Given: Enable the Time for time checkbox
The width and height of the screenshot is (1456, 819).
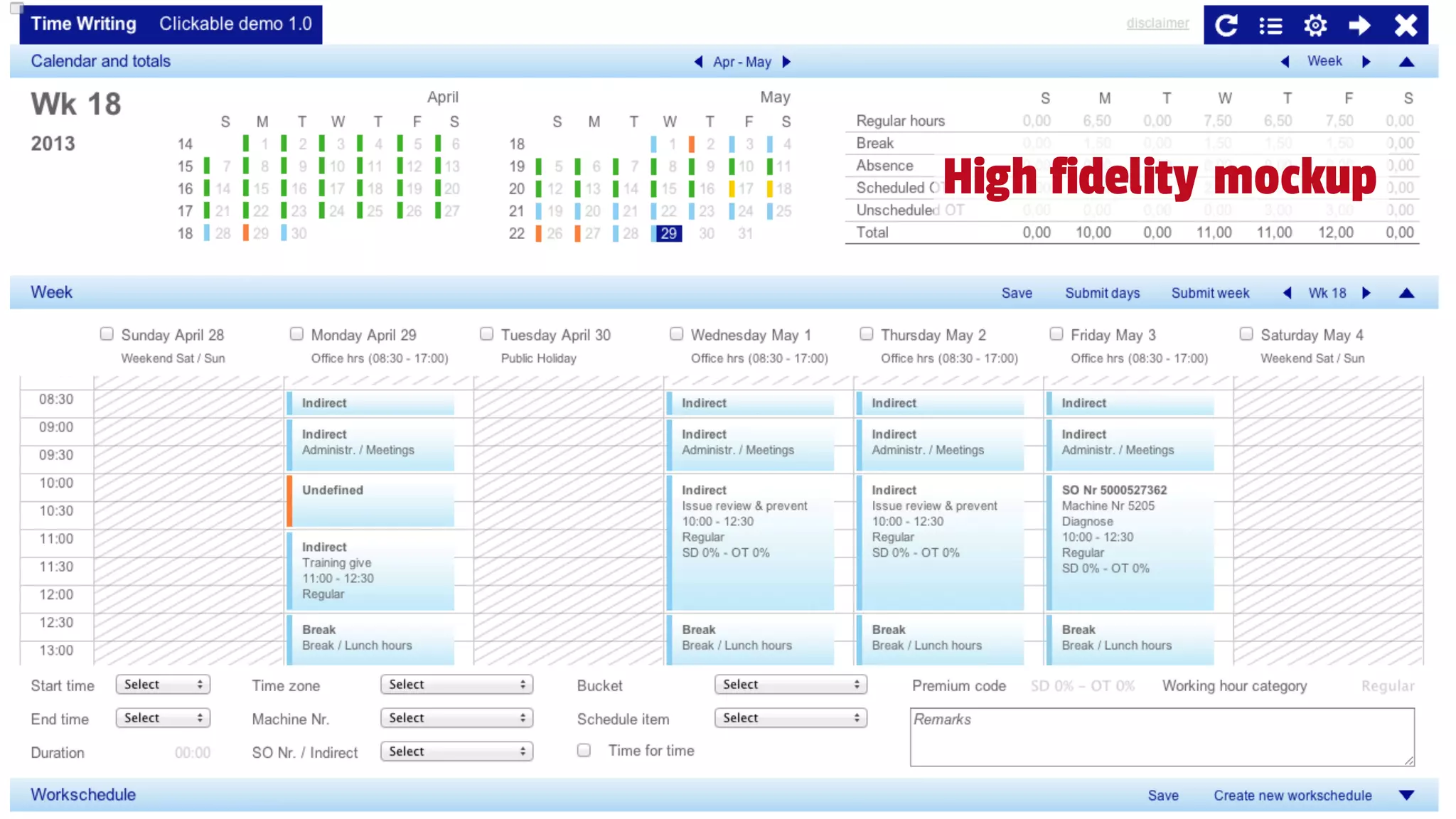Looking at the screenshot, I should pyautogui.click(x=584, y=751).
